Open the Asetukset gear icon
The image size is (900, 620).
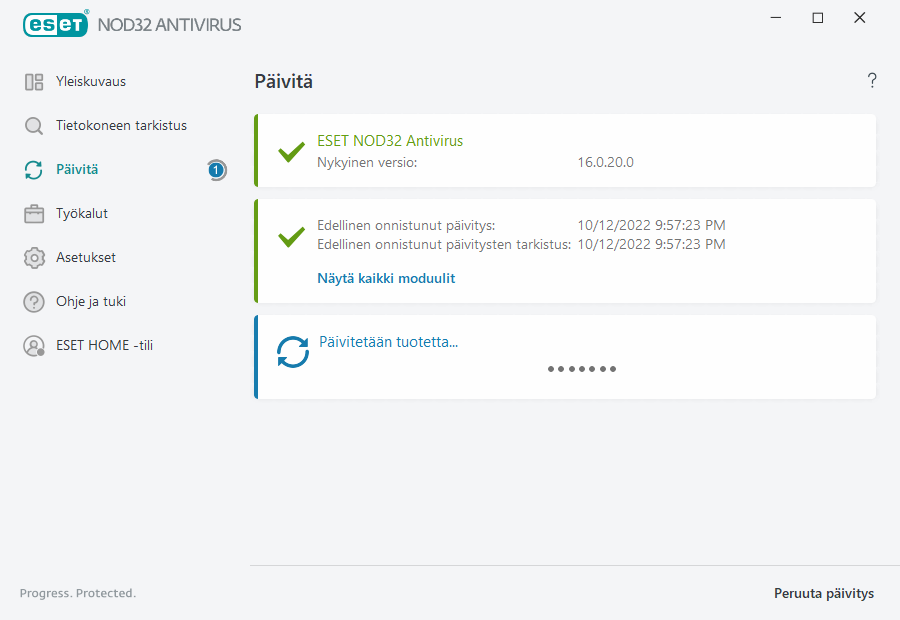(34, 258)
